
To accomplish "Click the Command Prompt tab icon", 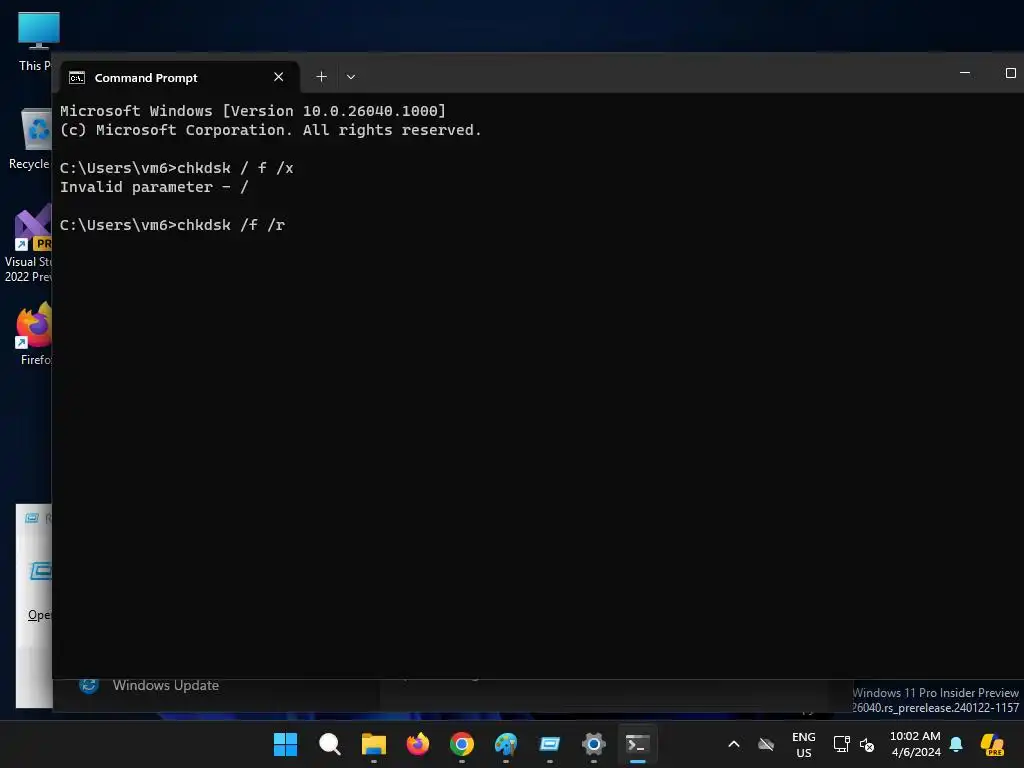I will pyautogui.click(x=77, y=78).
